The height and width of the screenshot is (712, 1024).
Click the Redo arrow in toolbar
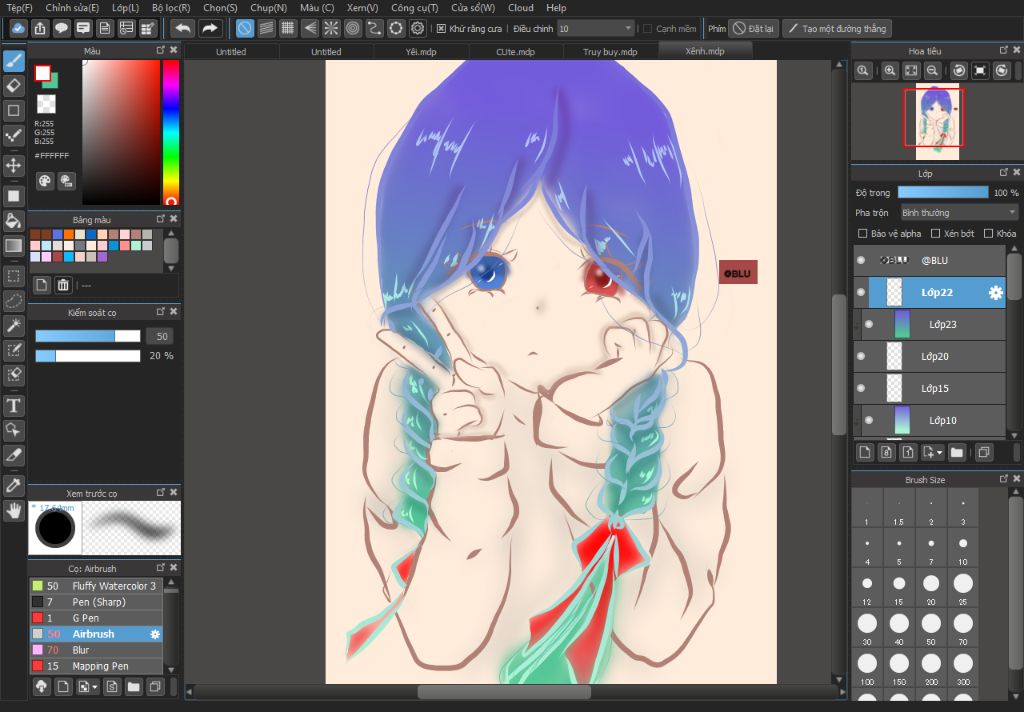209,28
